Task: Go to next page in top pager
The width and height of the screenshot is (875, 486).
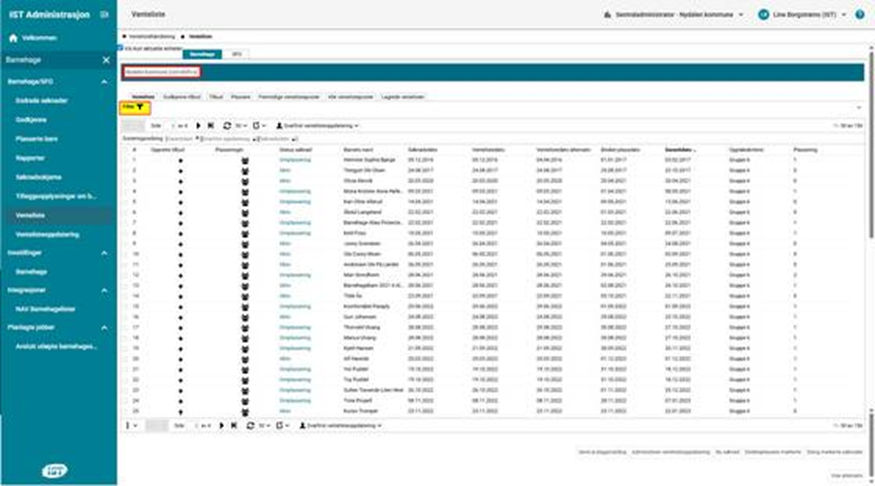Action: [198, 126]
